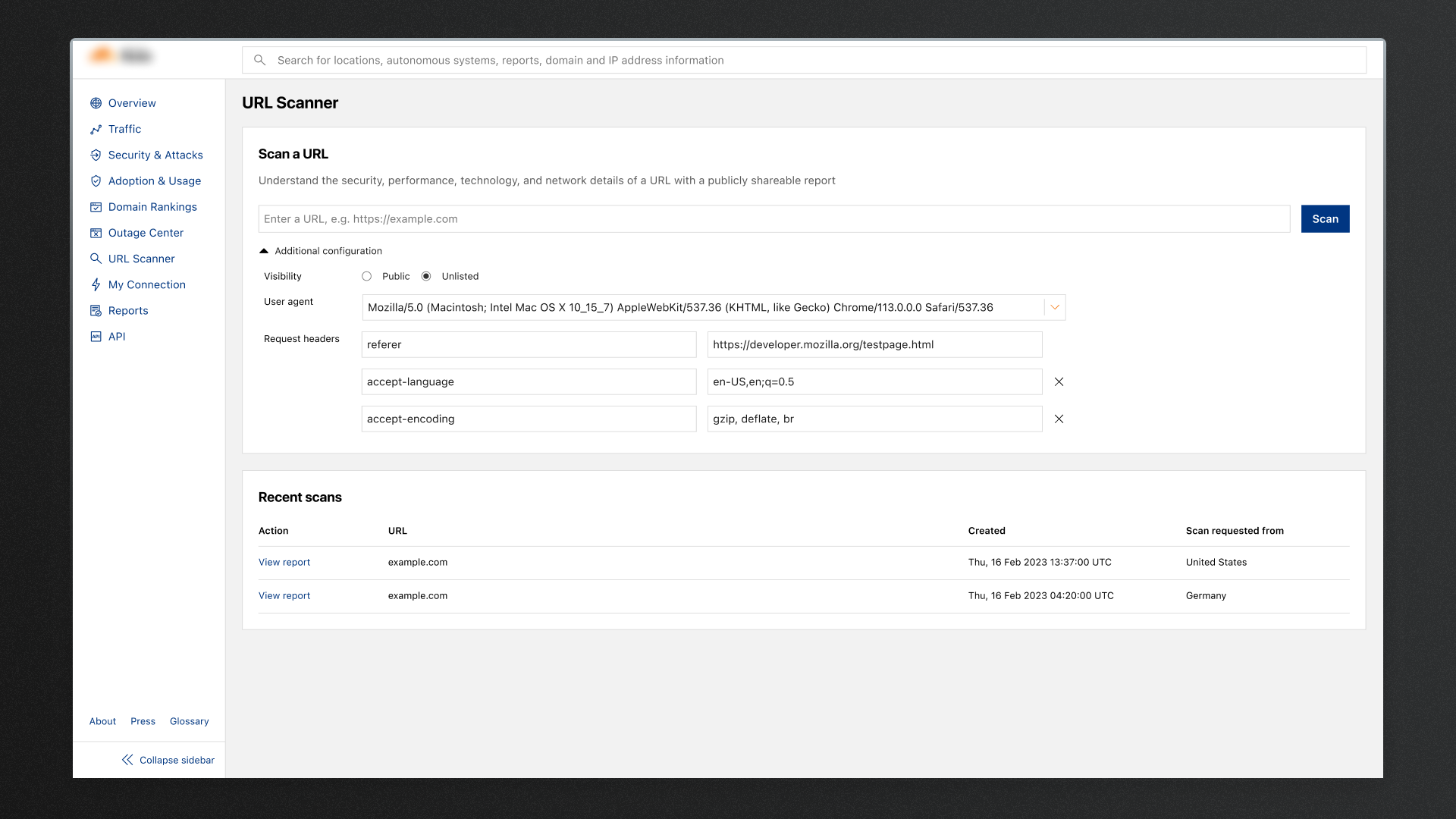Viewport: 1456px width, 819px height.
Task: Go to Adoption & Usage page
Action: pos(154,181)
